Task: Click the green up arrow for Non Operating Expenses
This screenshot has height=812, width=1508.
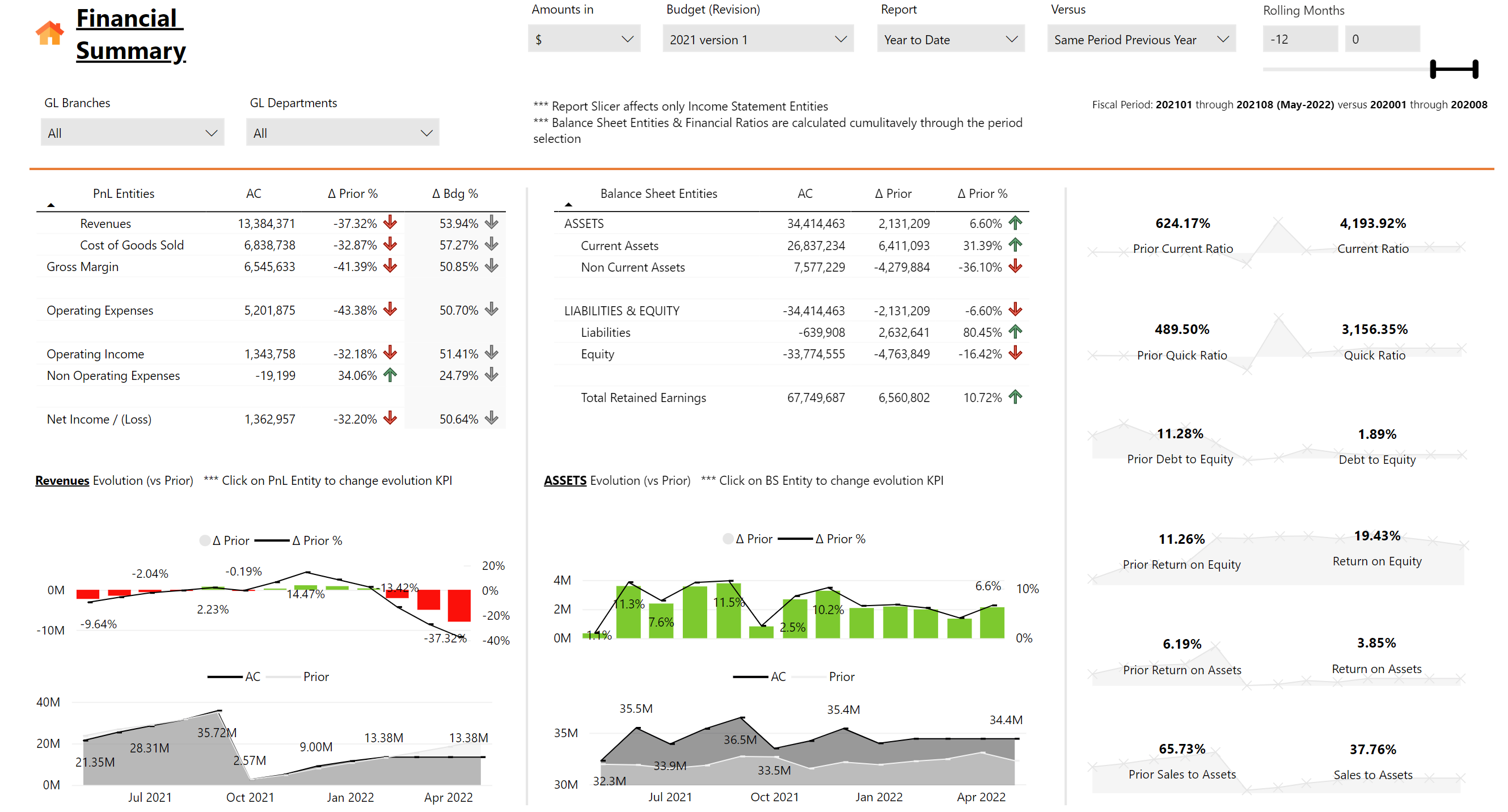Action: (389, 375)
